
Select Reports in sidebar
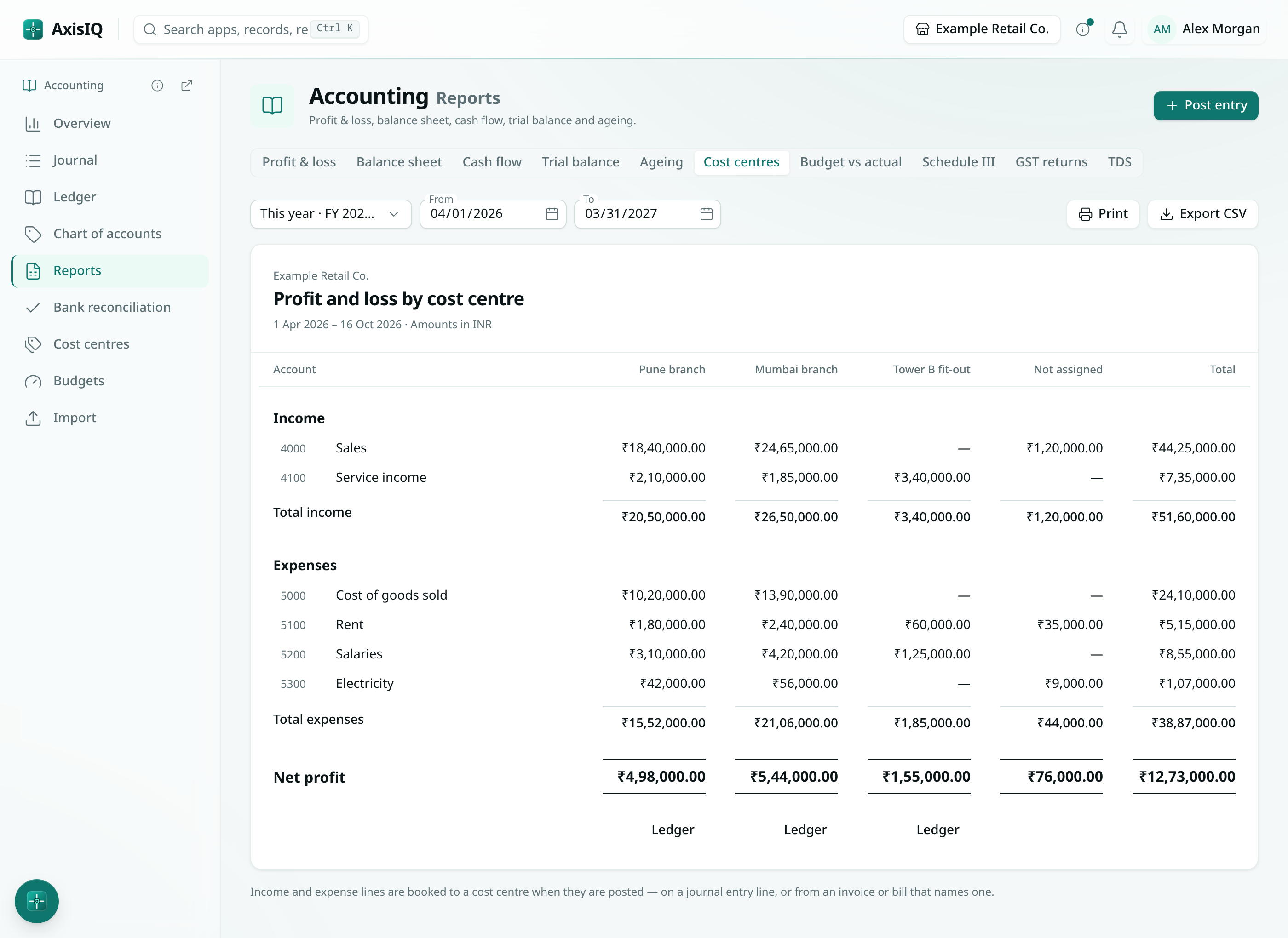tap(110, 271)
